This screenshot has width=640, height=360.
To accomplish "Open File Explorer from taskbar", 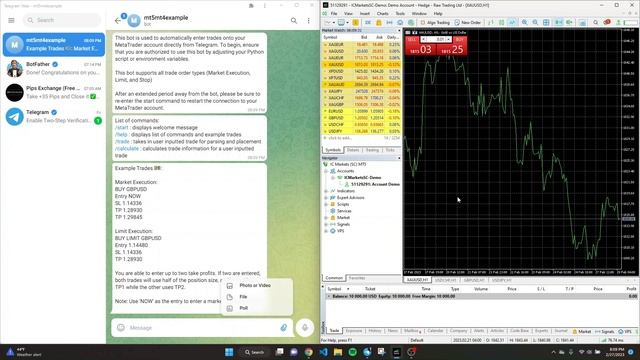I will point(338,352).
